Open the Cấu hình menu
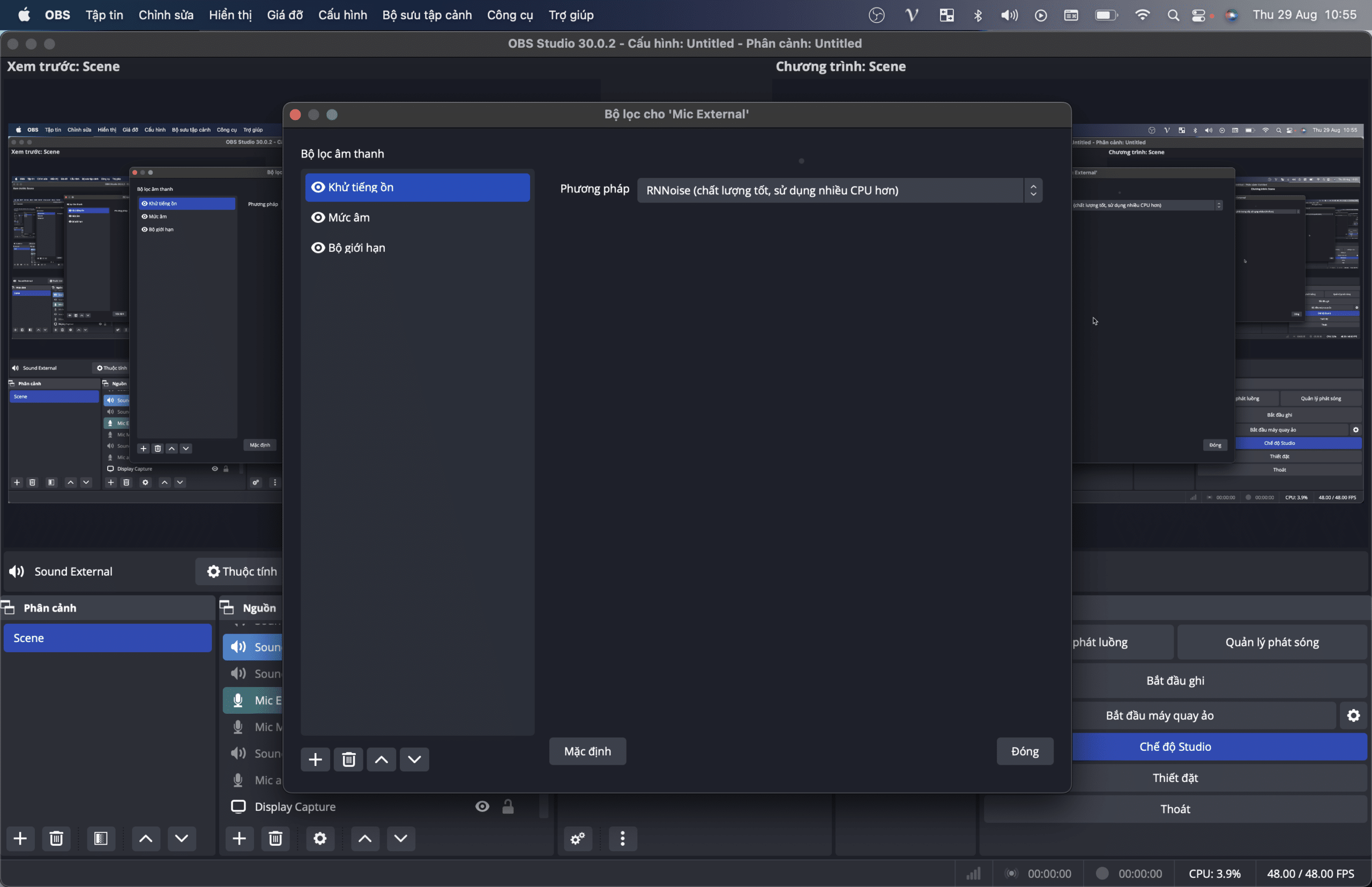Viewport: 1372px width, 887px height. point(342,15)
